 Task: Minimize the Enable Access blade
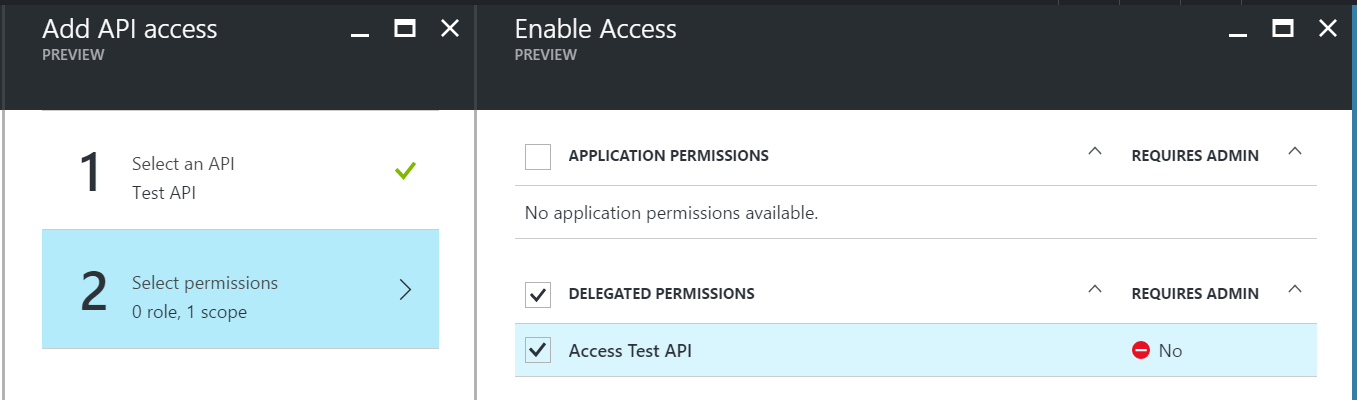[x=1239, y=30]
